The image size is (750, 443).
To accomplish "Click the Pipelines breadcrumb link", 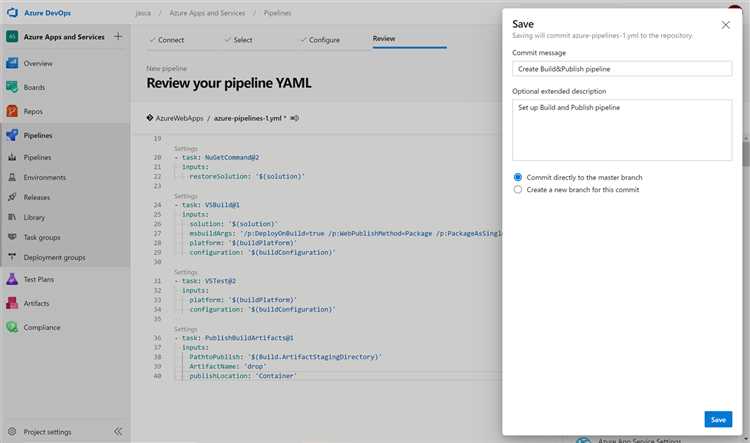I will point(277,13).
